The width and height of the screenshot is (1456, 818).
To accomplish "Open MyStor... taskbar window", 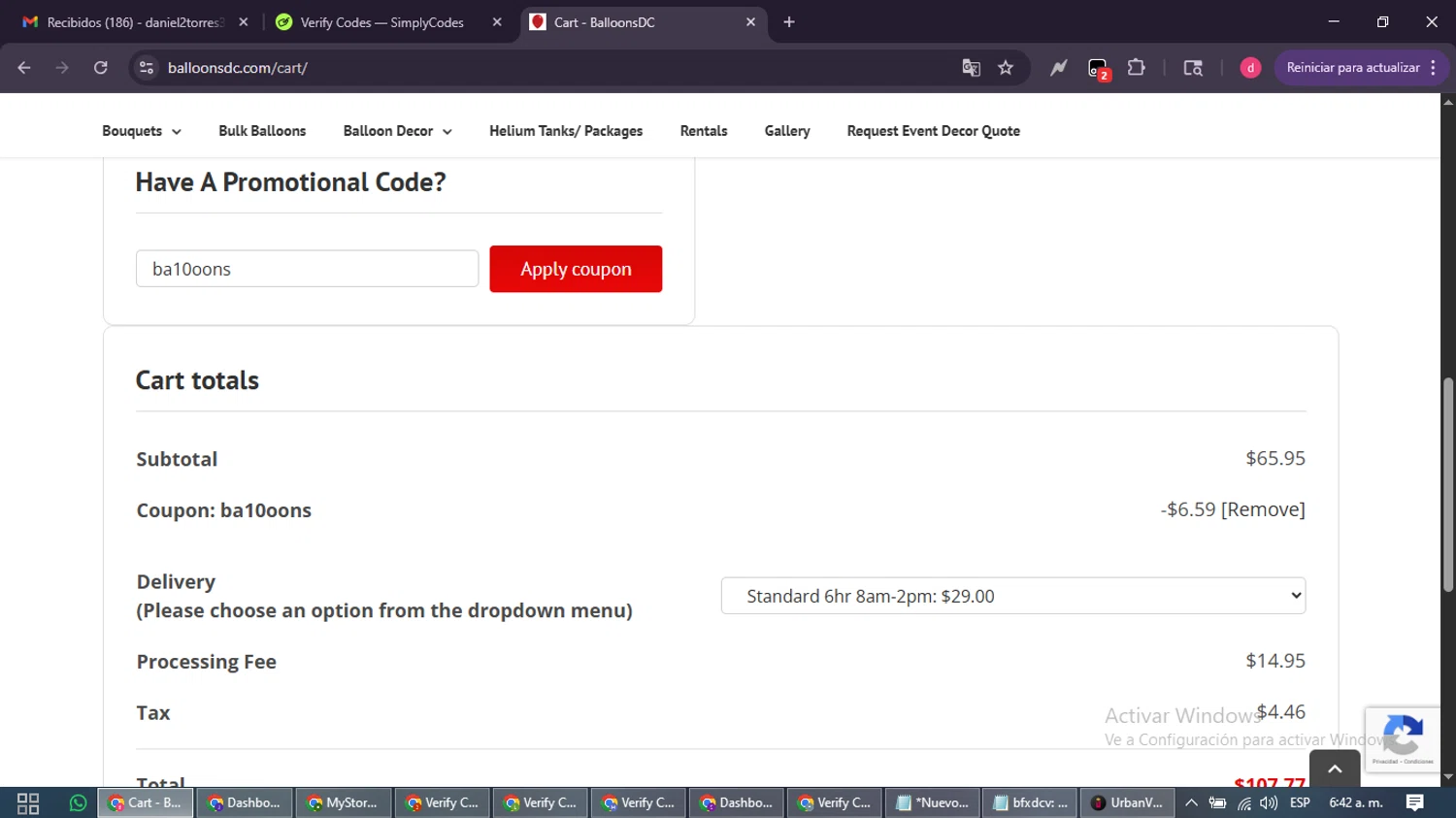I will point(343,803).
